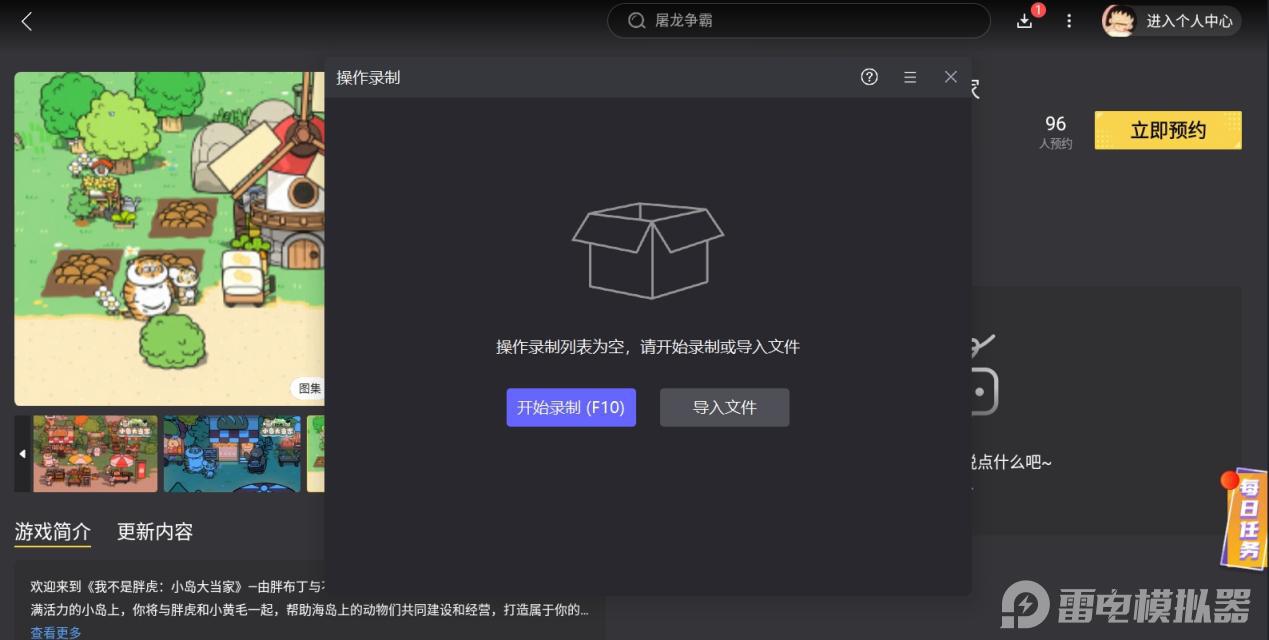
Task: Click the previous thumbnail arrow in gallery strip
Action: [23, 454]
